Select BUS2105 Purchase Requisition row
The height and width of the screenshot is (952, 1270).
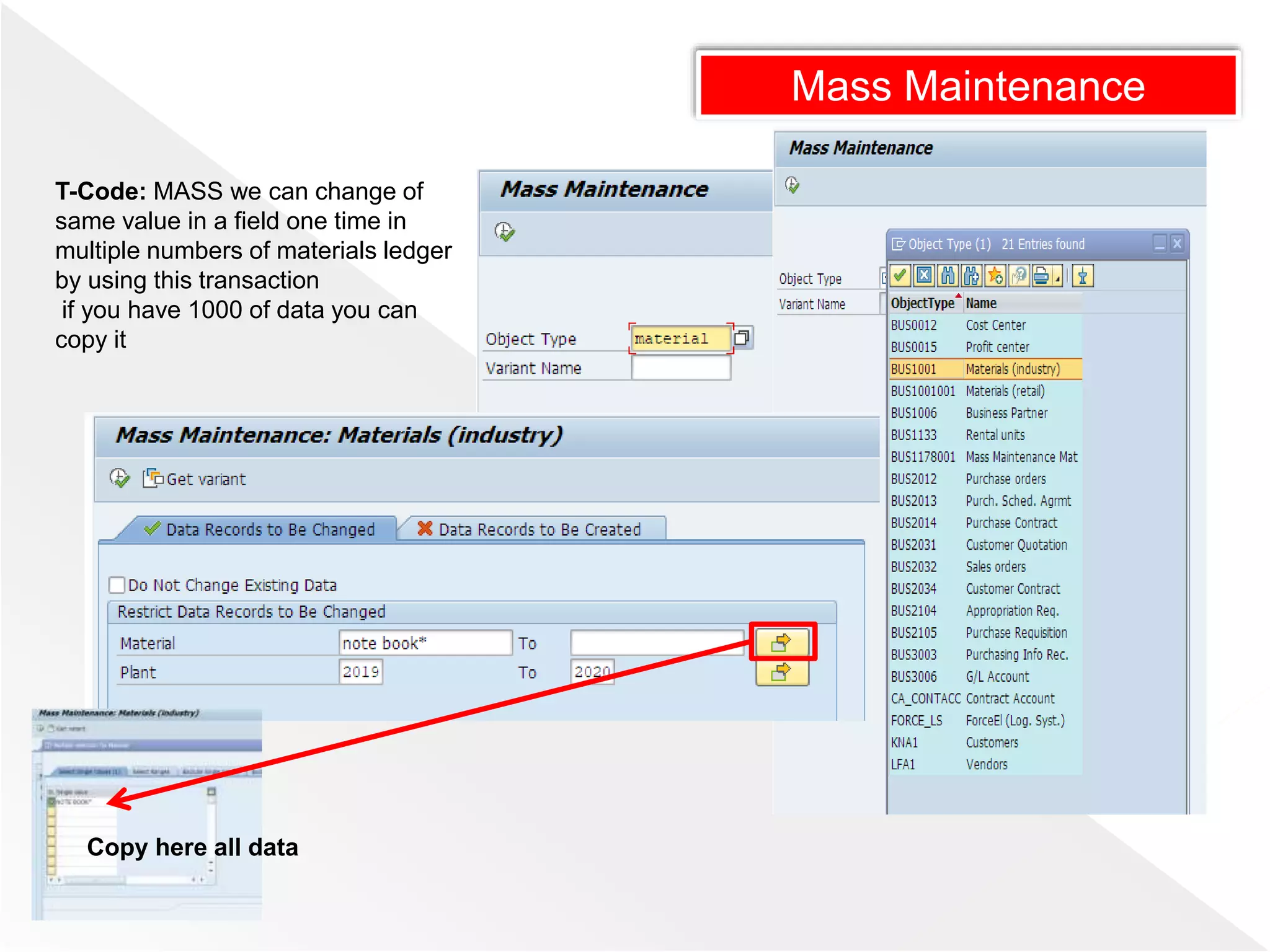(985, 633)
